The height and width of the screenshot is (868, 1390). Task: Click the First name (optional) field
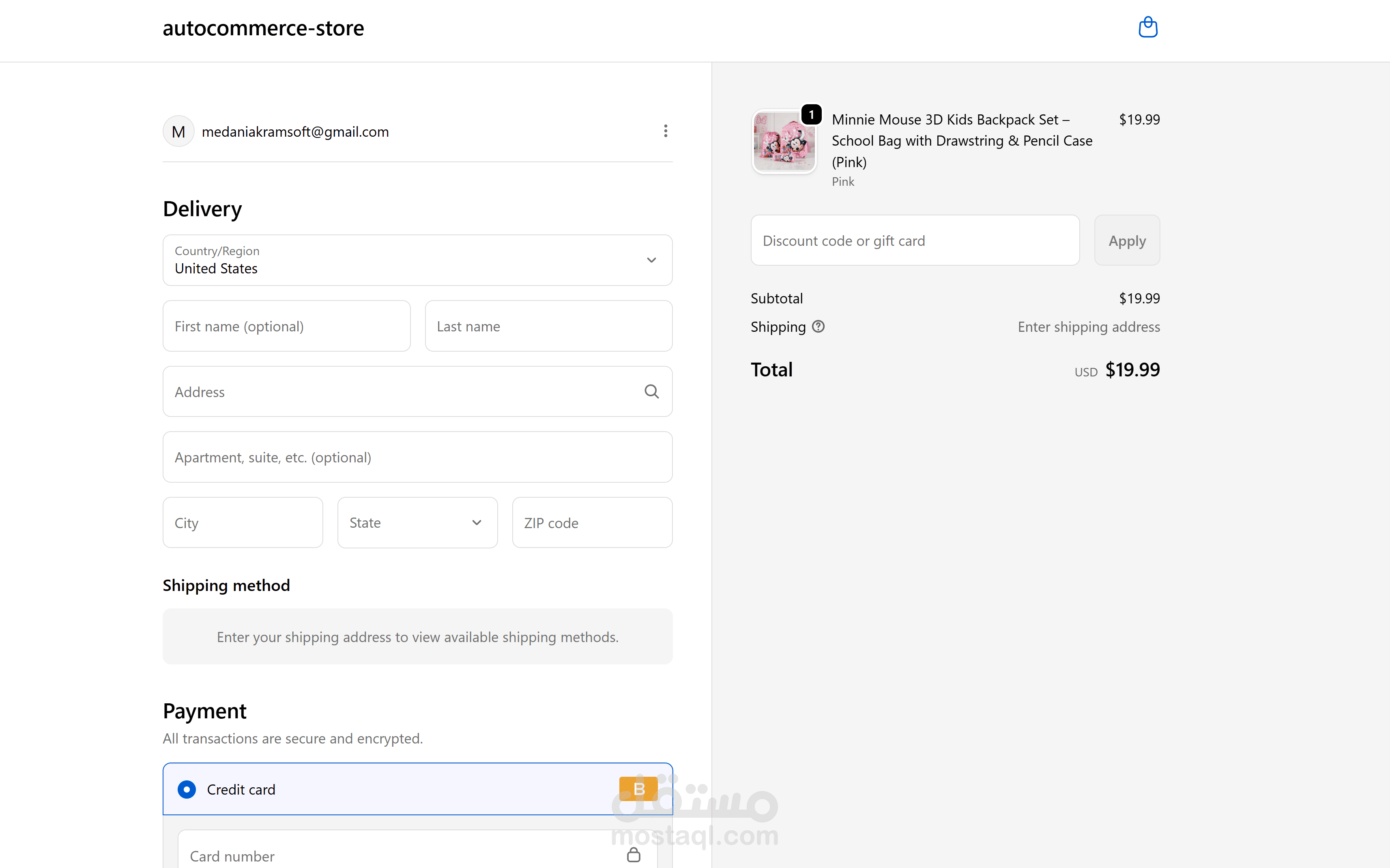point(286,326)
